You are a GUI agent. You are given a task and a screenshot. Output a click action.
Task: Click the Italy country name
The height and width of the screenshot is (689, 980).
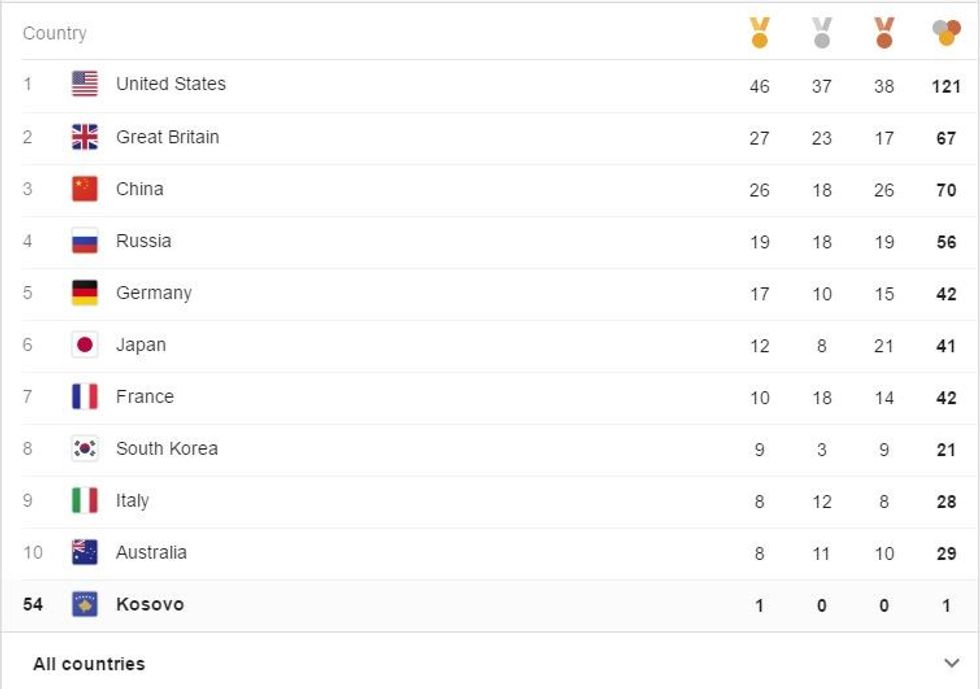coord(132,501)
